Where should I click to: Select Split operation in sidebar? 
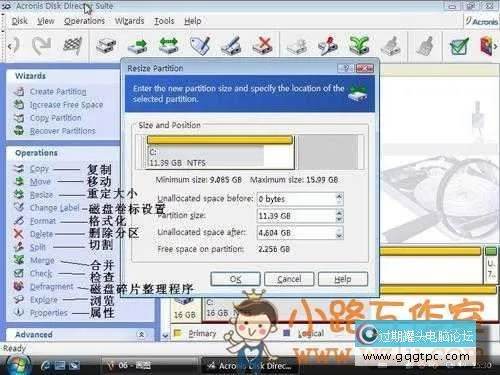pos(38,247)
